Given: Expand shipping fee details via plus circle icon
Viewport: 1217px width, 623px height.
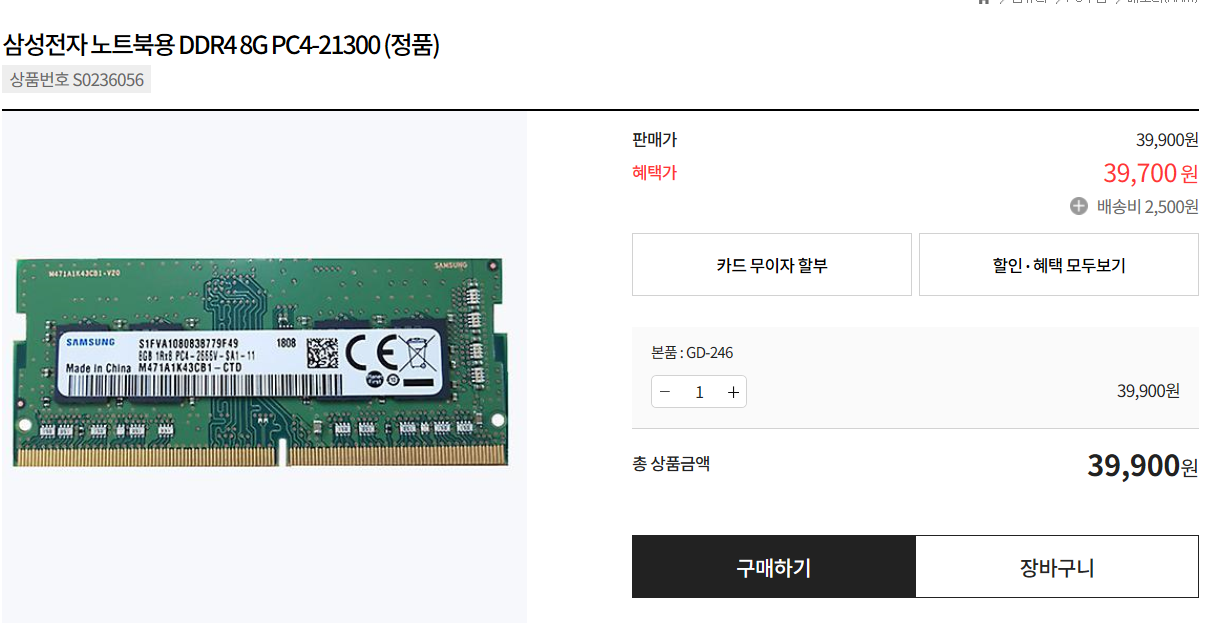Looking at the screenshot, I should (1078, 206).
